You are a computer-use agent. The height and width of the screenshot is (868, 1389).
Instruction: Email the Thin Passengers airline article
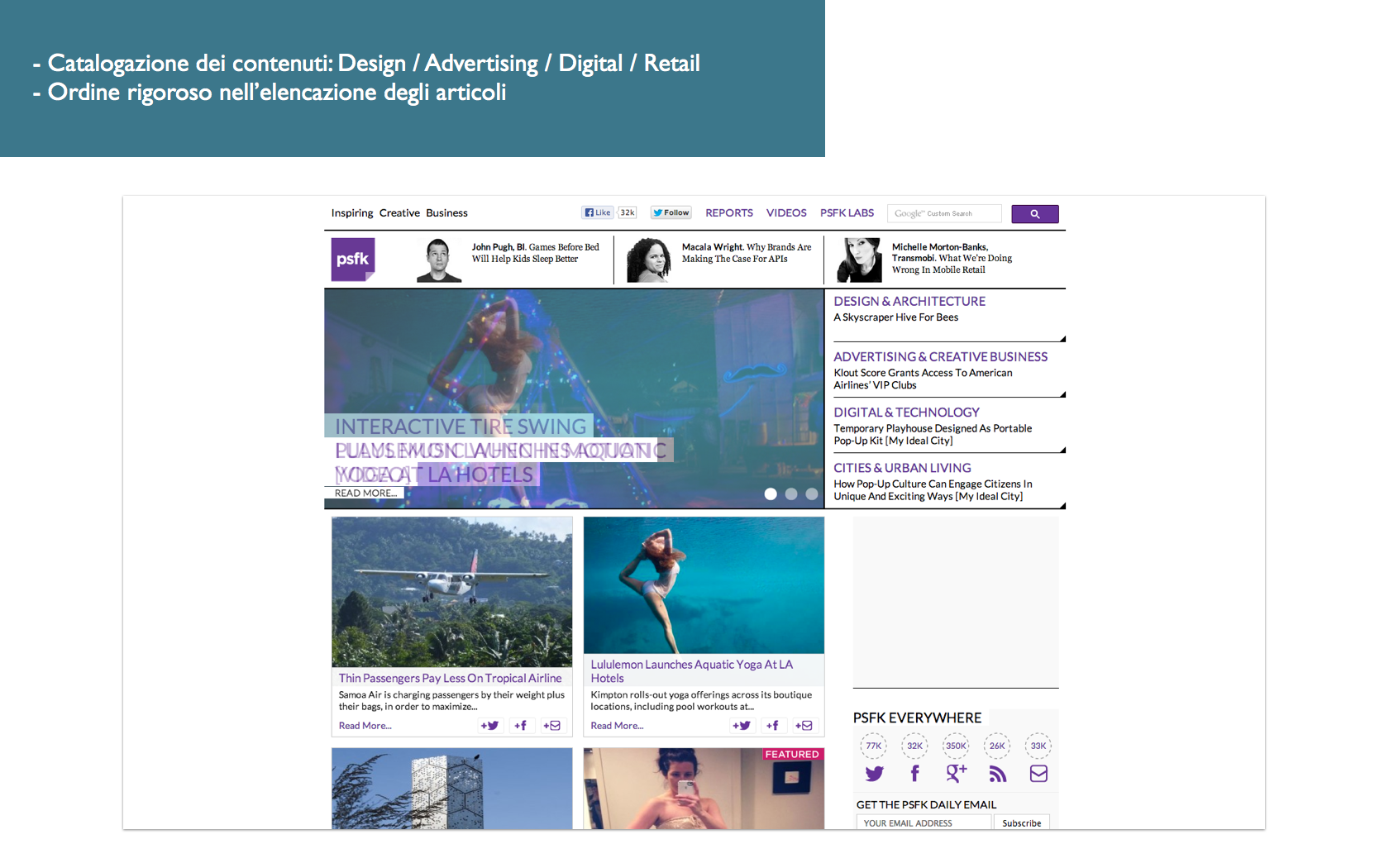552,726
